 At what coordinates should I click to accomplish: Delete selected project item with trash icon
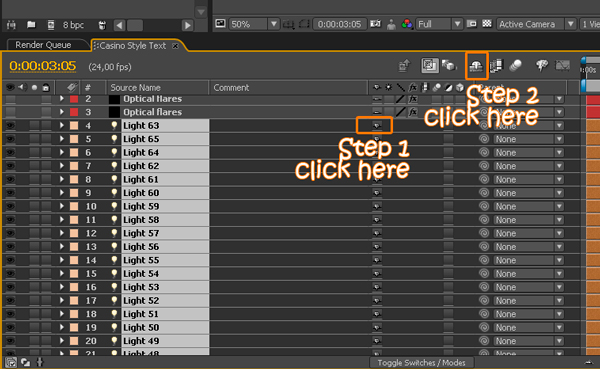tap(102, 25)
